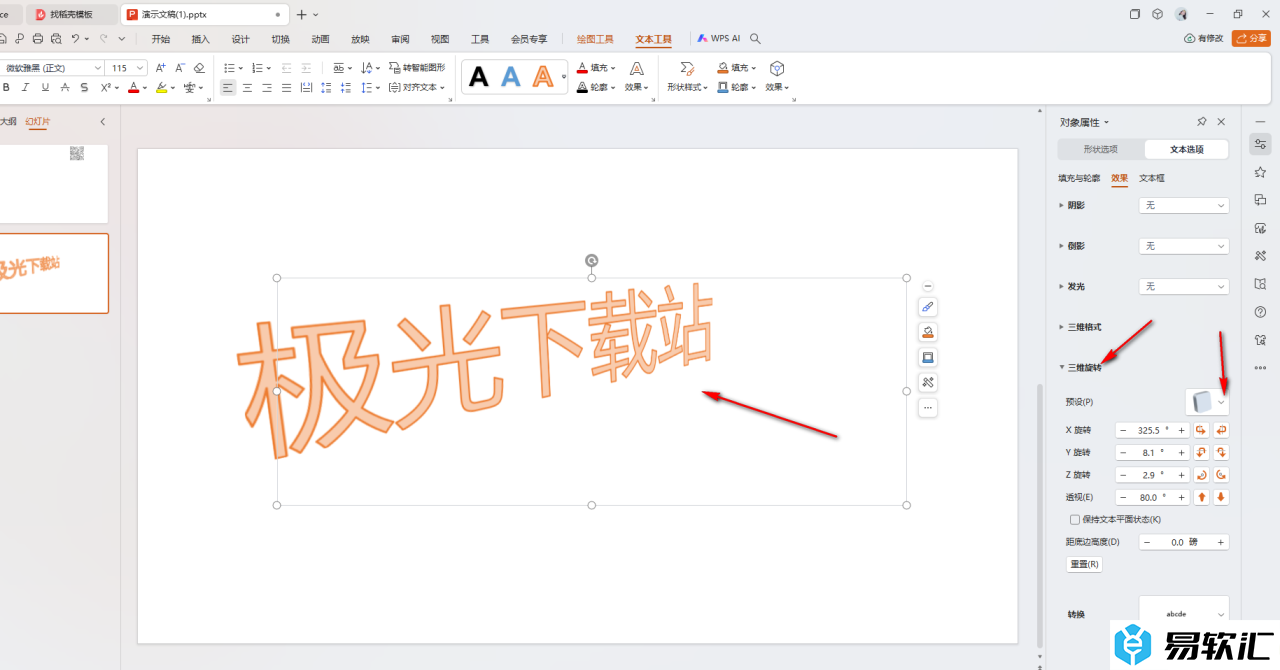Click the Y 旋转 value field
1280x670 pixels.
tap(1152, 452)
